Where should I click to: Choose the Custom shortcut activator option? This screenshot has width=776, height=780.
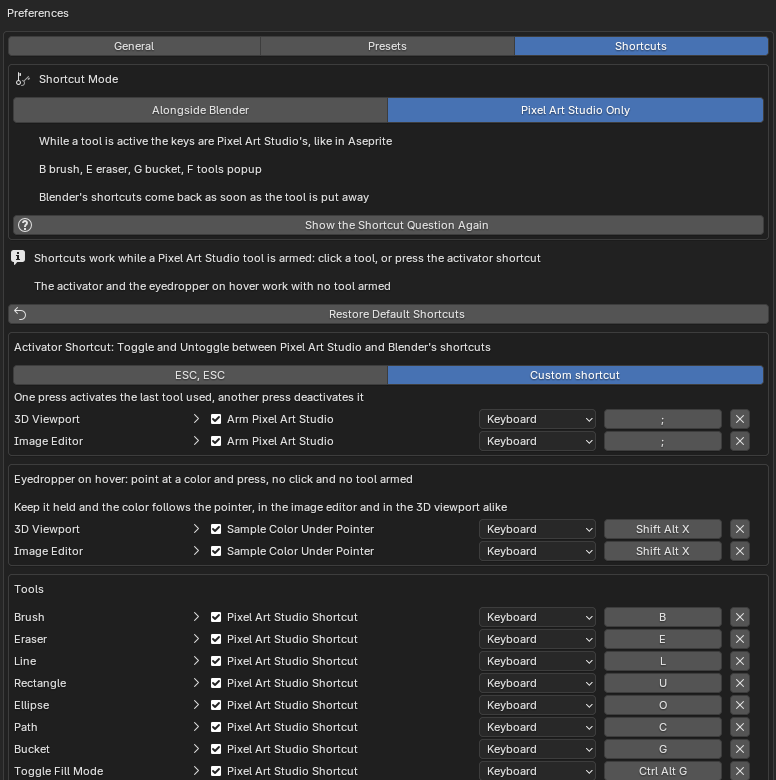click(576, 375)
